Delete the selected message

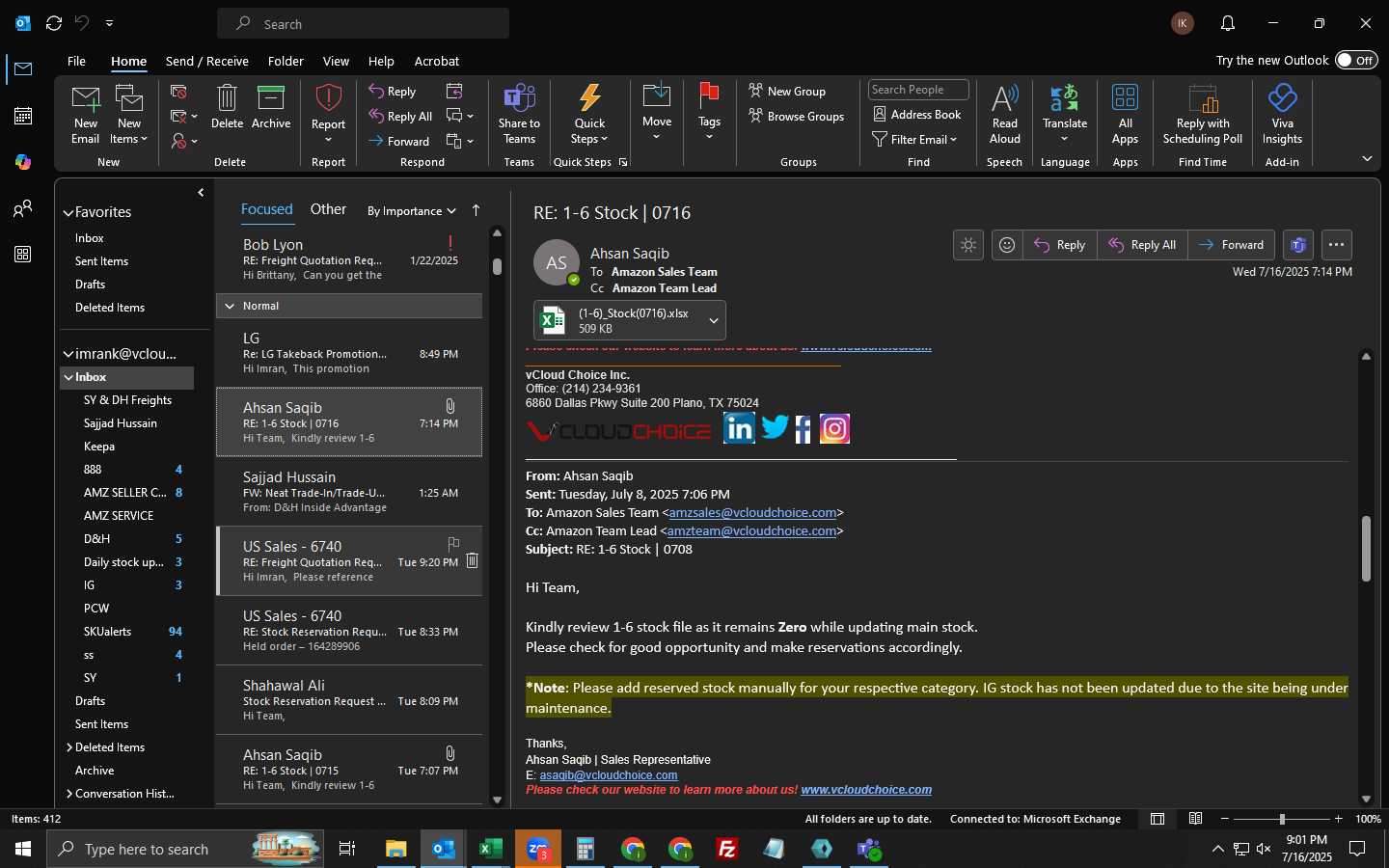pos(227,106)
